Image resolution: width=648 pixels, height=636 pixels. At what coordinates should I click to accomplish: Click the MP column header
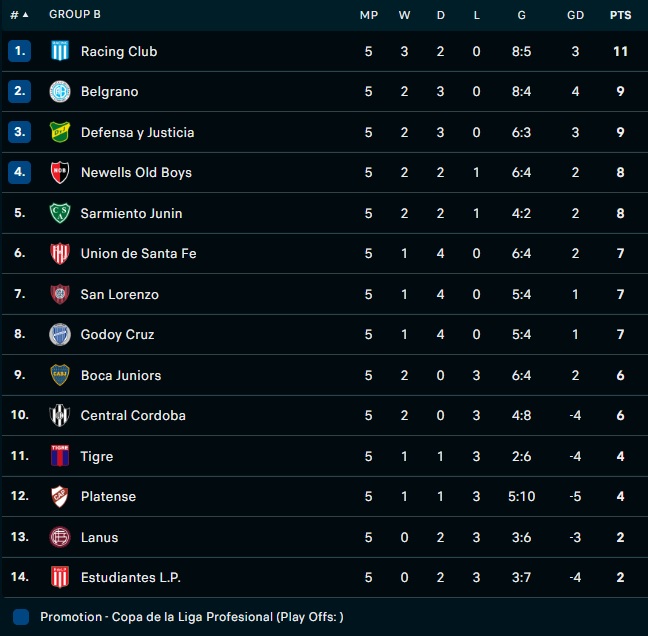[x=368, y=15]
